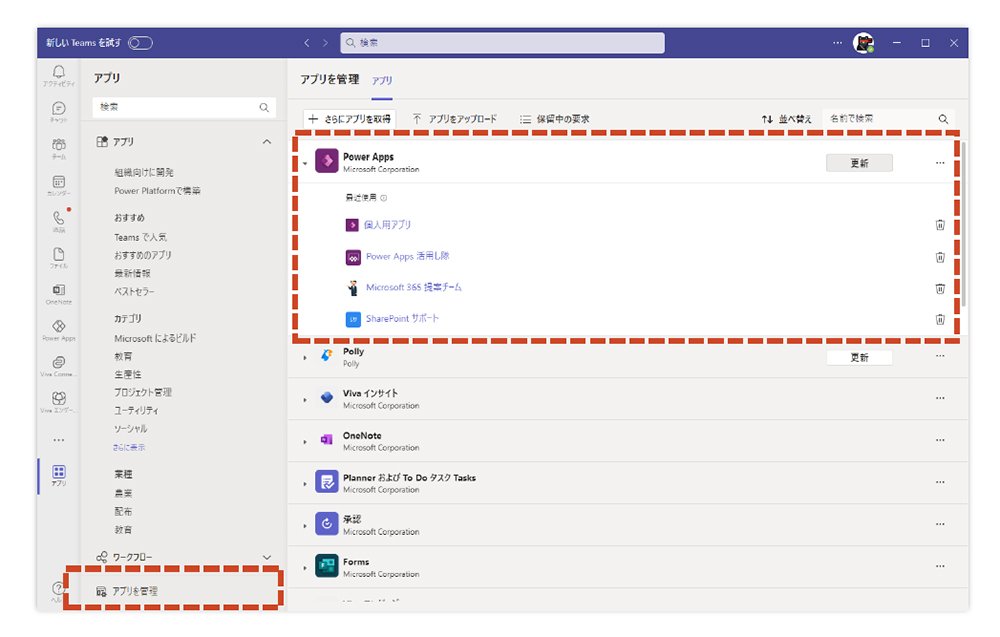Open Power Platform で構築 category
1000x637 pixels.
[158, 191]
